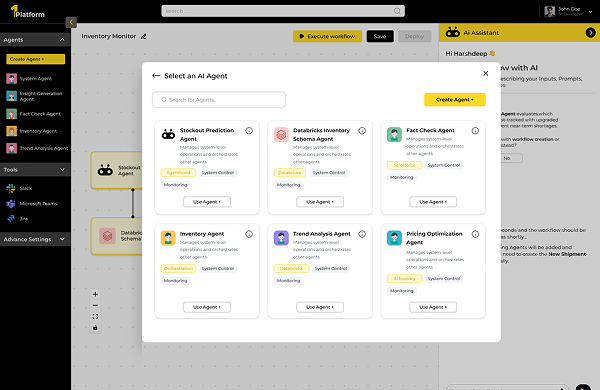
Task: Click the Salesforce tag on Fact Check Agent
Action: click(404, 165)
